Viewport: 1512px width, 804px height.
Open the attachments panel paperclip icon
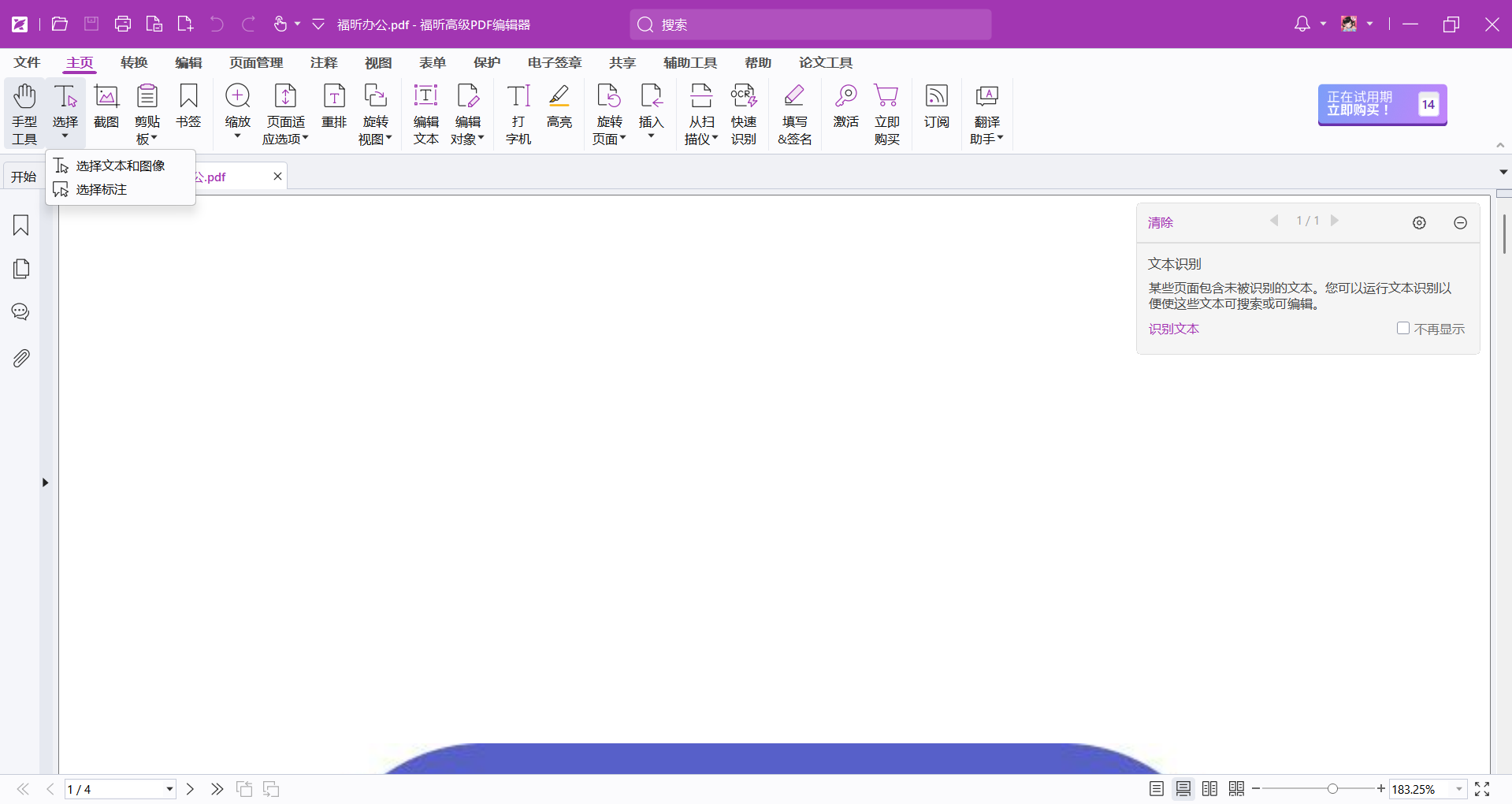pos(21,359)
